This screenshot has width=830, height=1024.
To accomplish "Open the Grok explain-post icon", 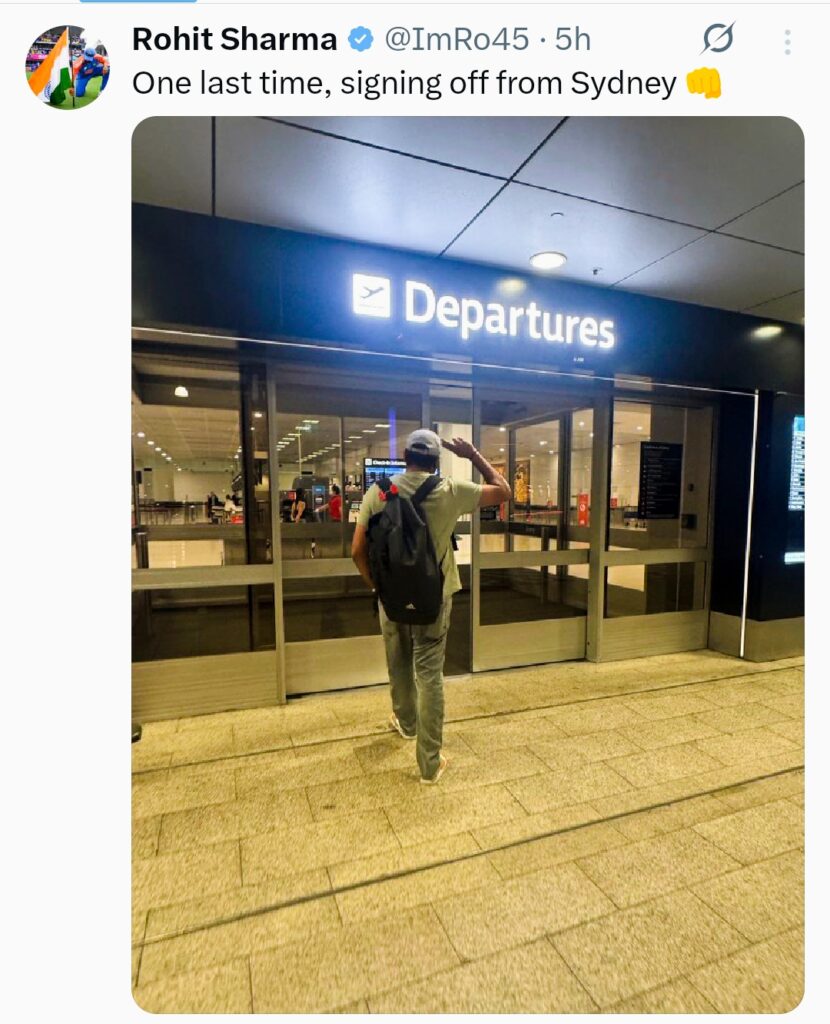I will 718,39.
